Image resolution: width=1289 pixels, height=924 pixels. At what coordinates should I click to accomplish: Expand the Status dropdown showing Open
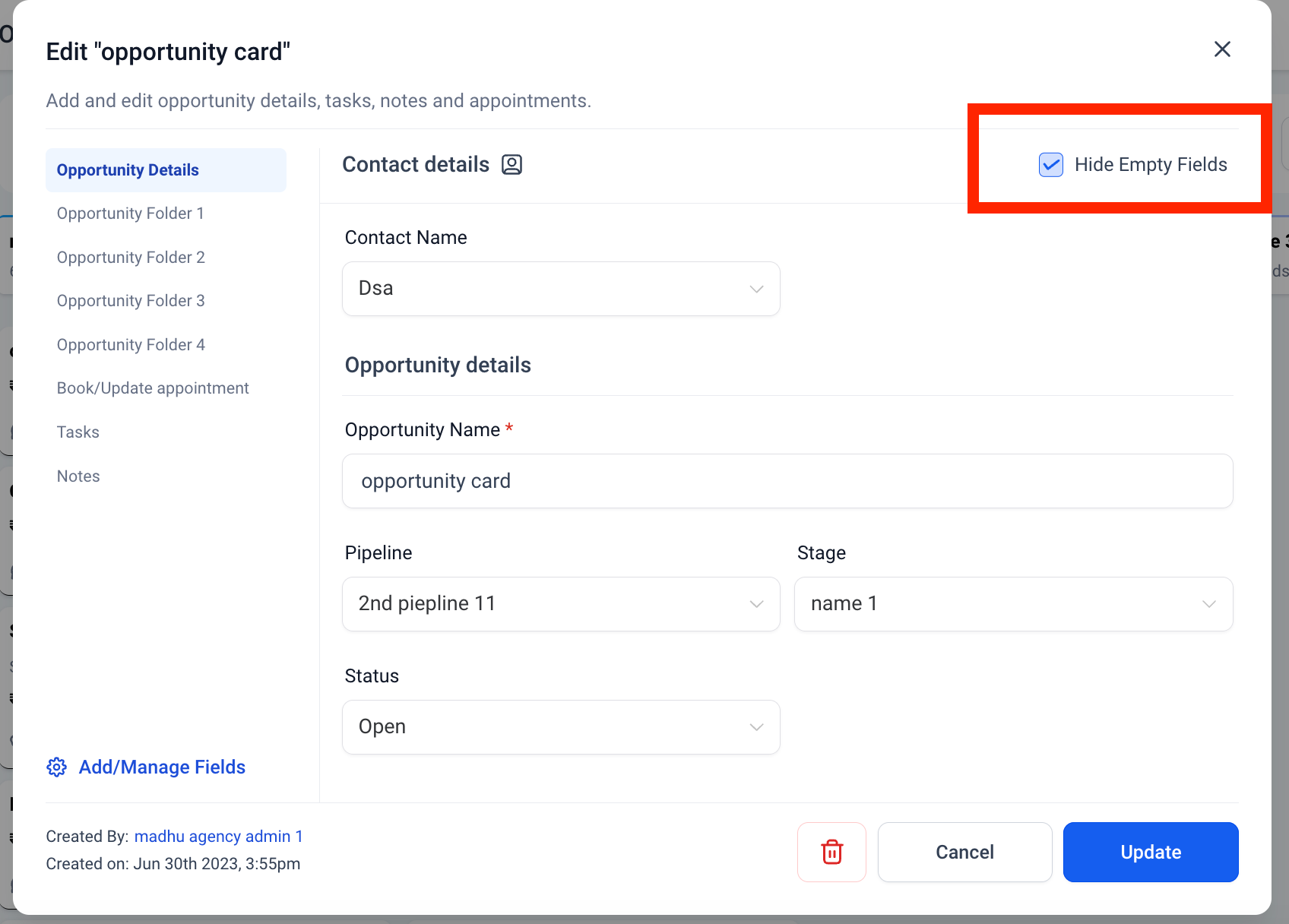tap(561, 727)
